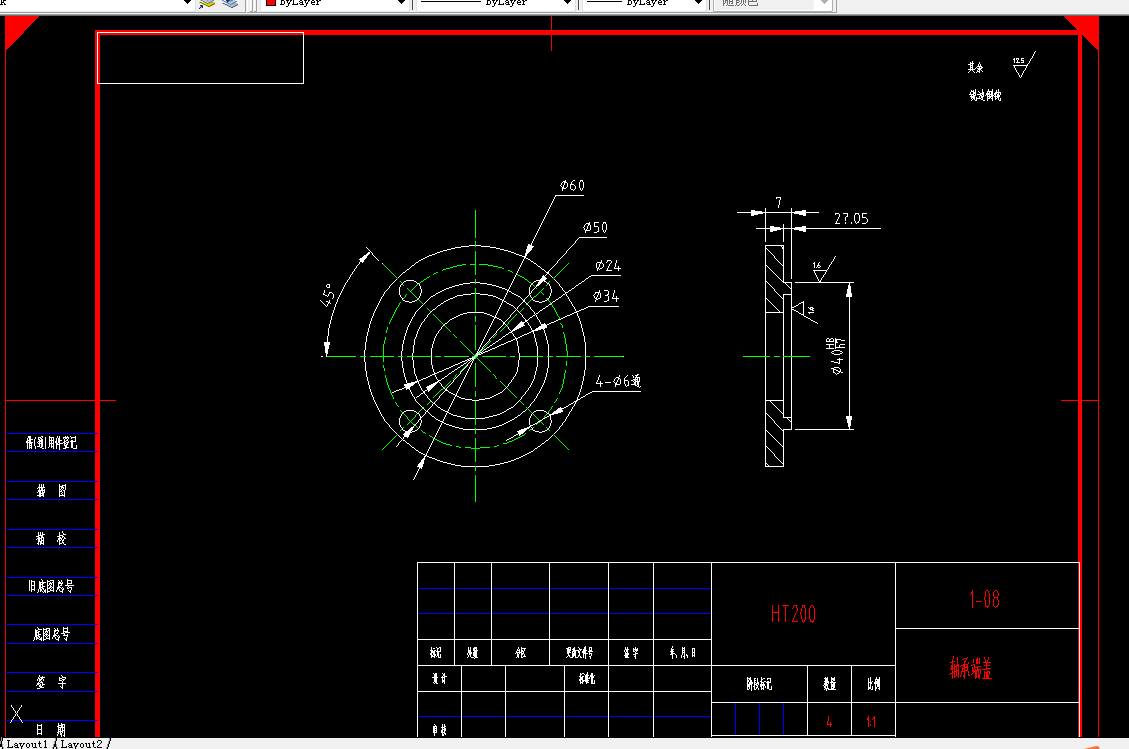This screenshot has width=1129, height=749.
Task: Click the red 1:1 scale value
Action: pyautogui.click(x=871, y=721)
